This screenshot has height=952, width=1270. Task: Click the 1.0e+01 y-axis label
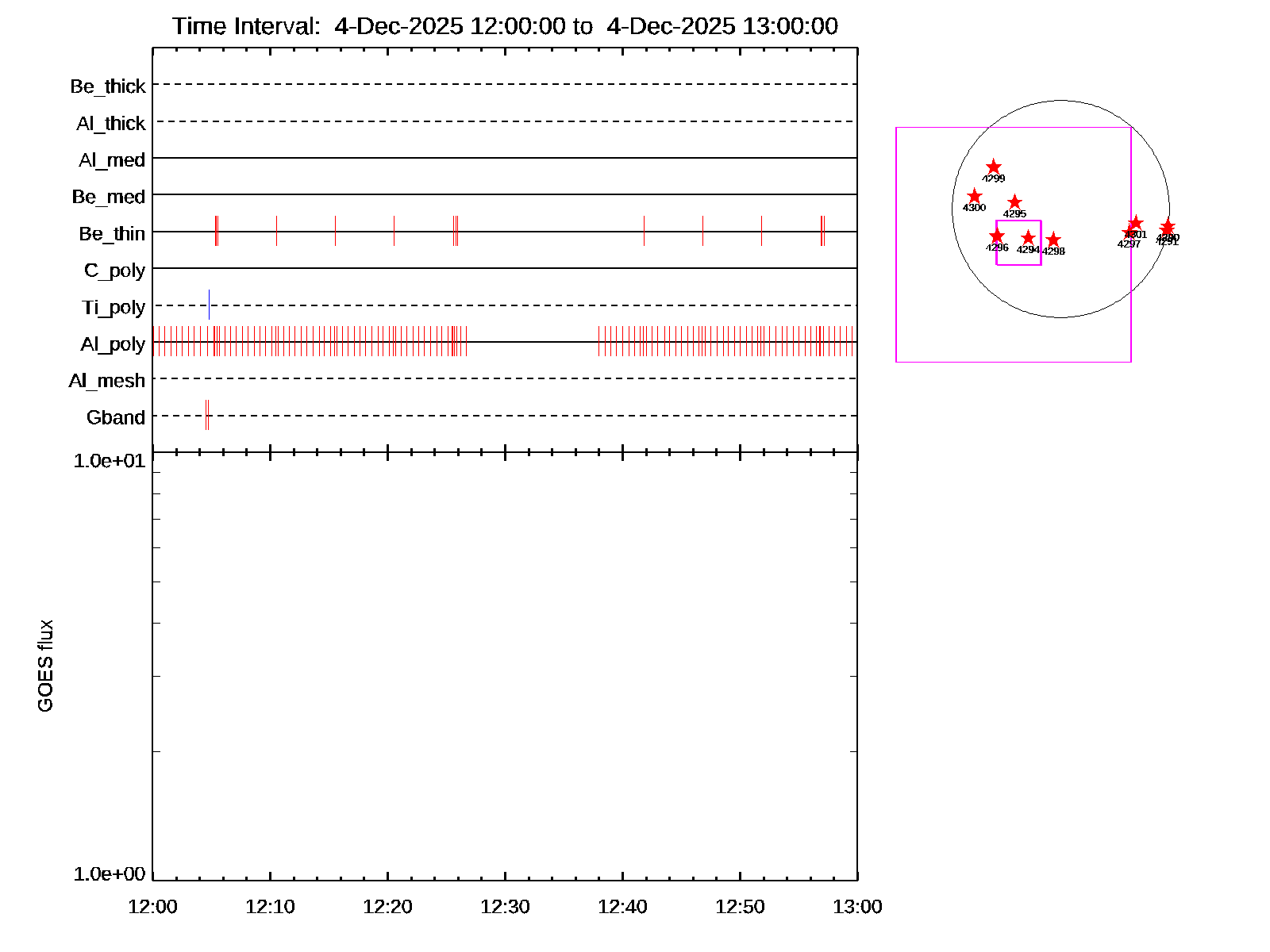pyautogui.click(x=110, y=460)
